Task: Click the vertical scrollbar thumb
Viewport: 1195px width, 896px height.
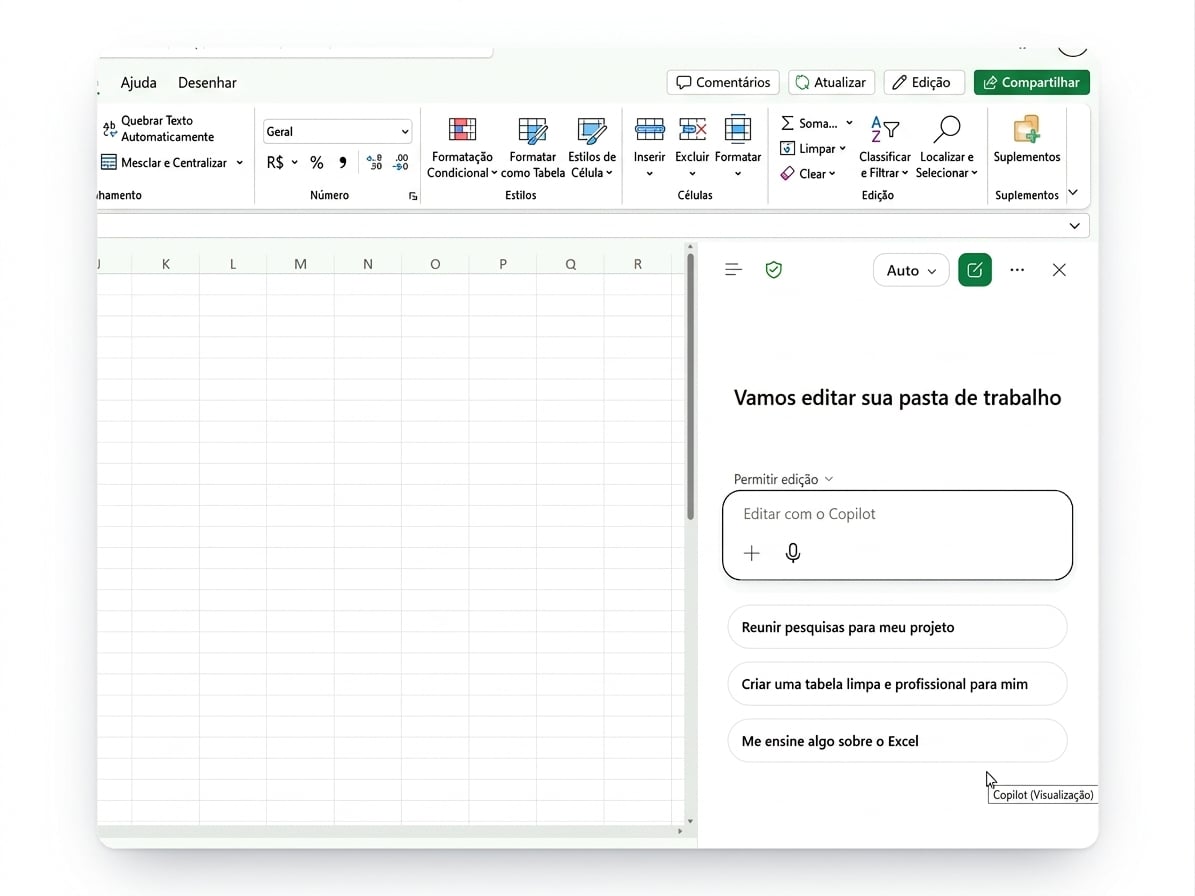Action: click(690, 386)
